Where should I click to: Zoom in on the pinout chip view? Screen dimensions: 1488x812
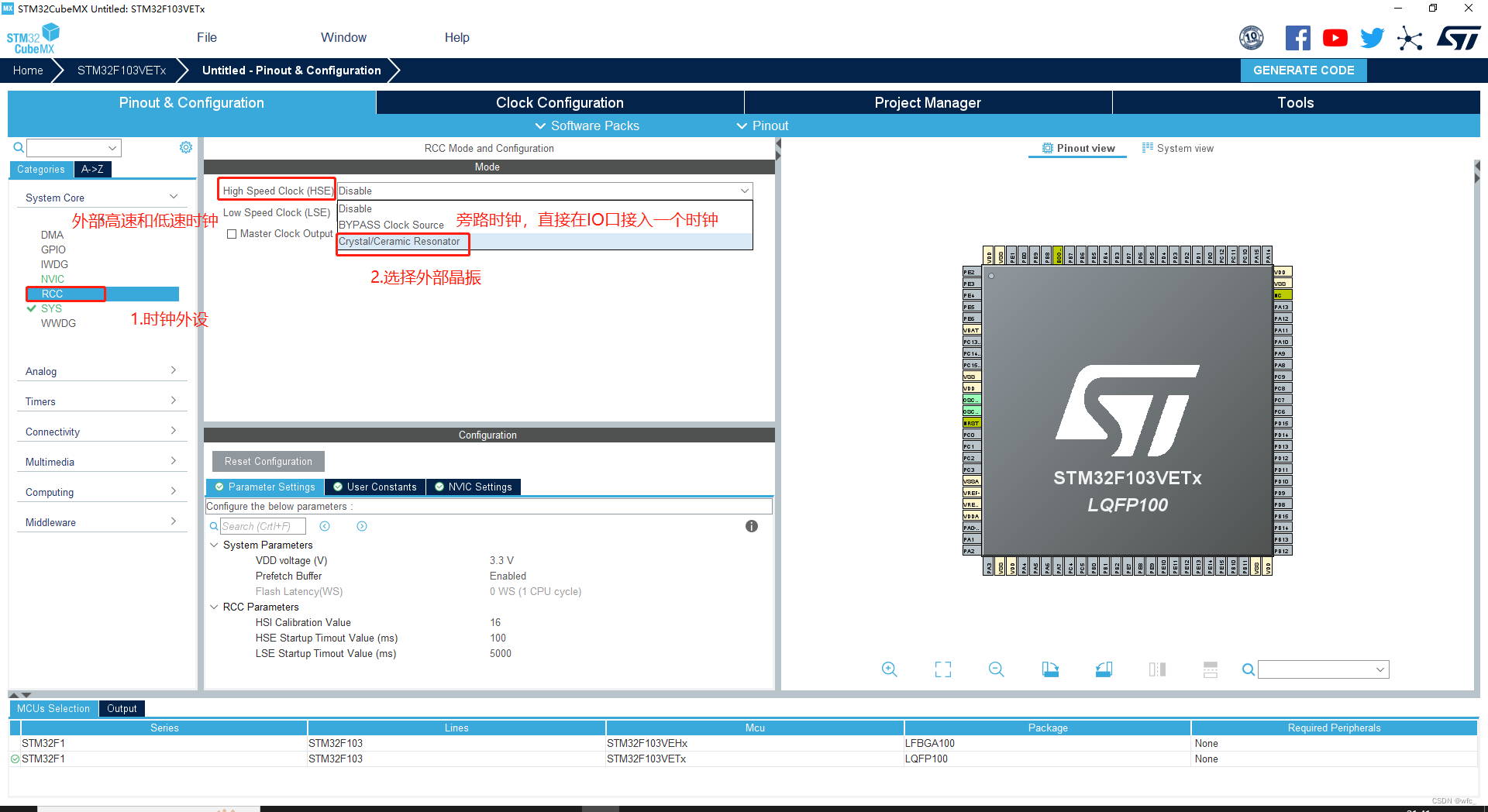[x=890, y=669]
